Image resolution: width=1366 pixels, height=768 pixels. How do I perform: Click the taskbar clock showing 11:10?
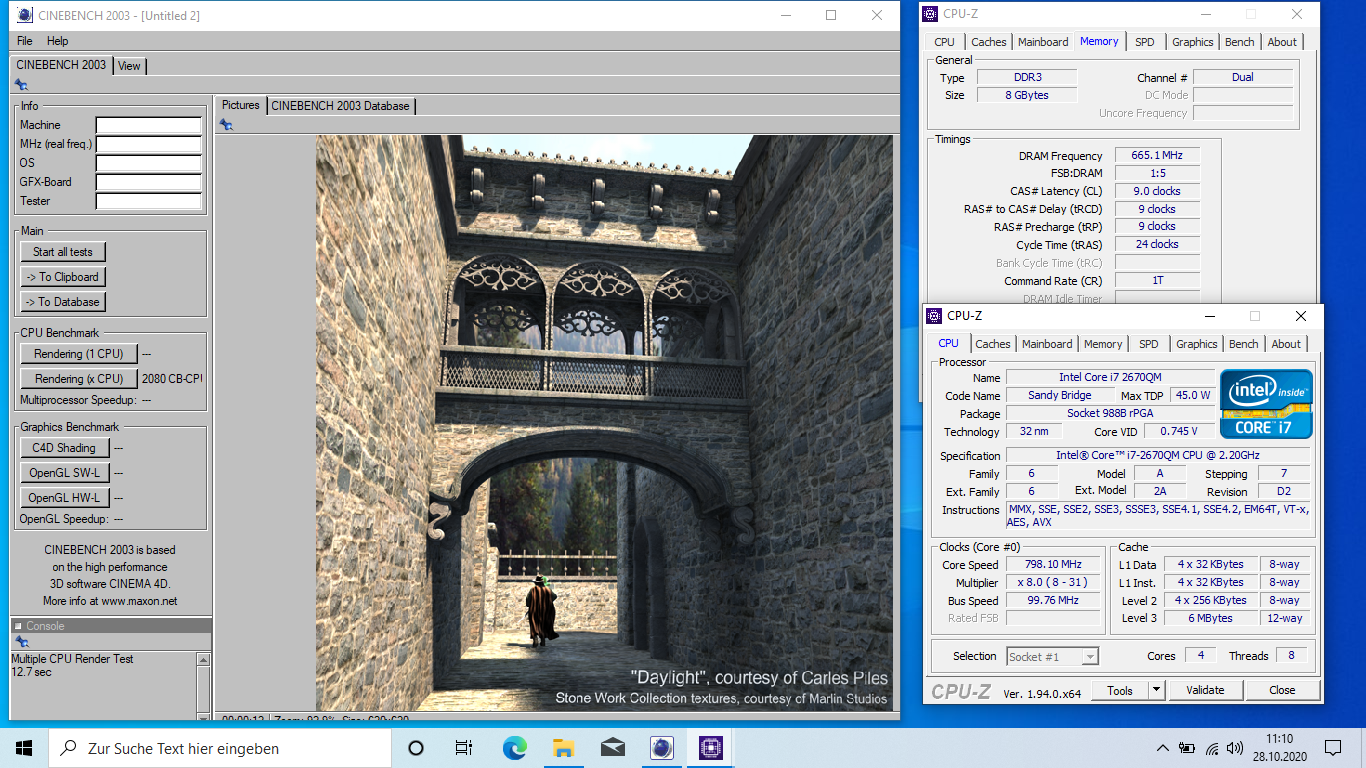point(1278,748)
